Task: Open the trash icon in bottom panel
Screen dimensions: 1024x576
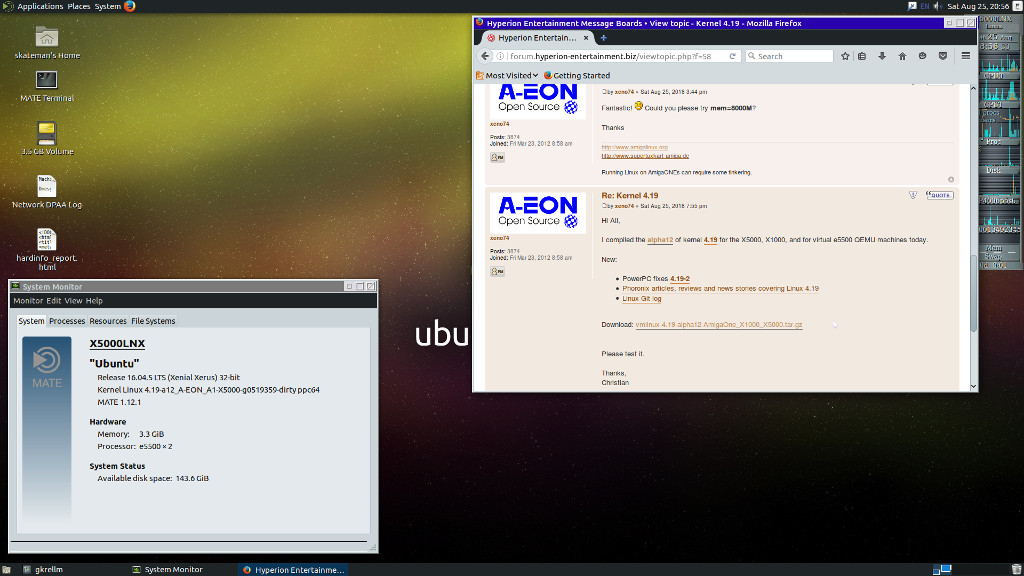Action: [x=1016, y=569]
